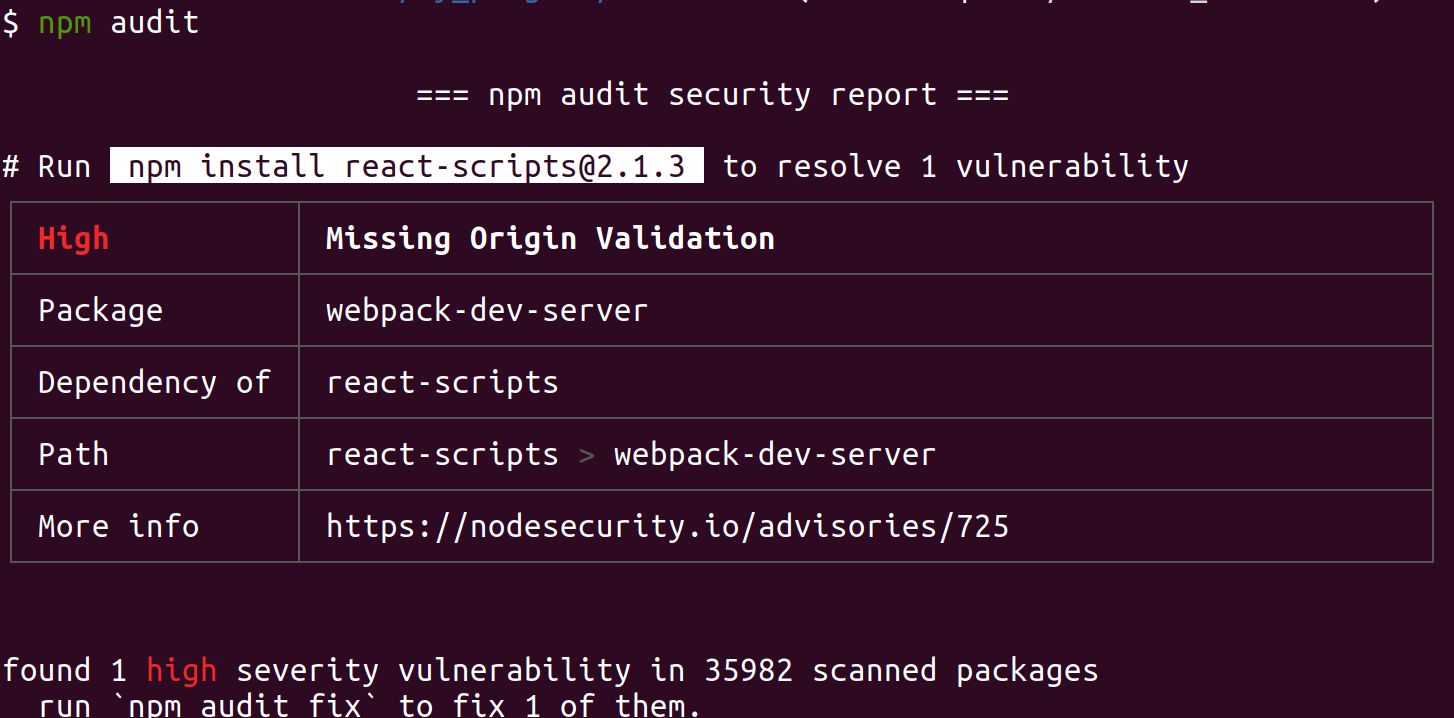Image resolution: width=1454 pixels, height=718 pixels.
Task: Click webpack-dev-server in the Package row
Action: coord(486,311)
